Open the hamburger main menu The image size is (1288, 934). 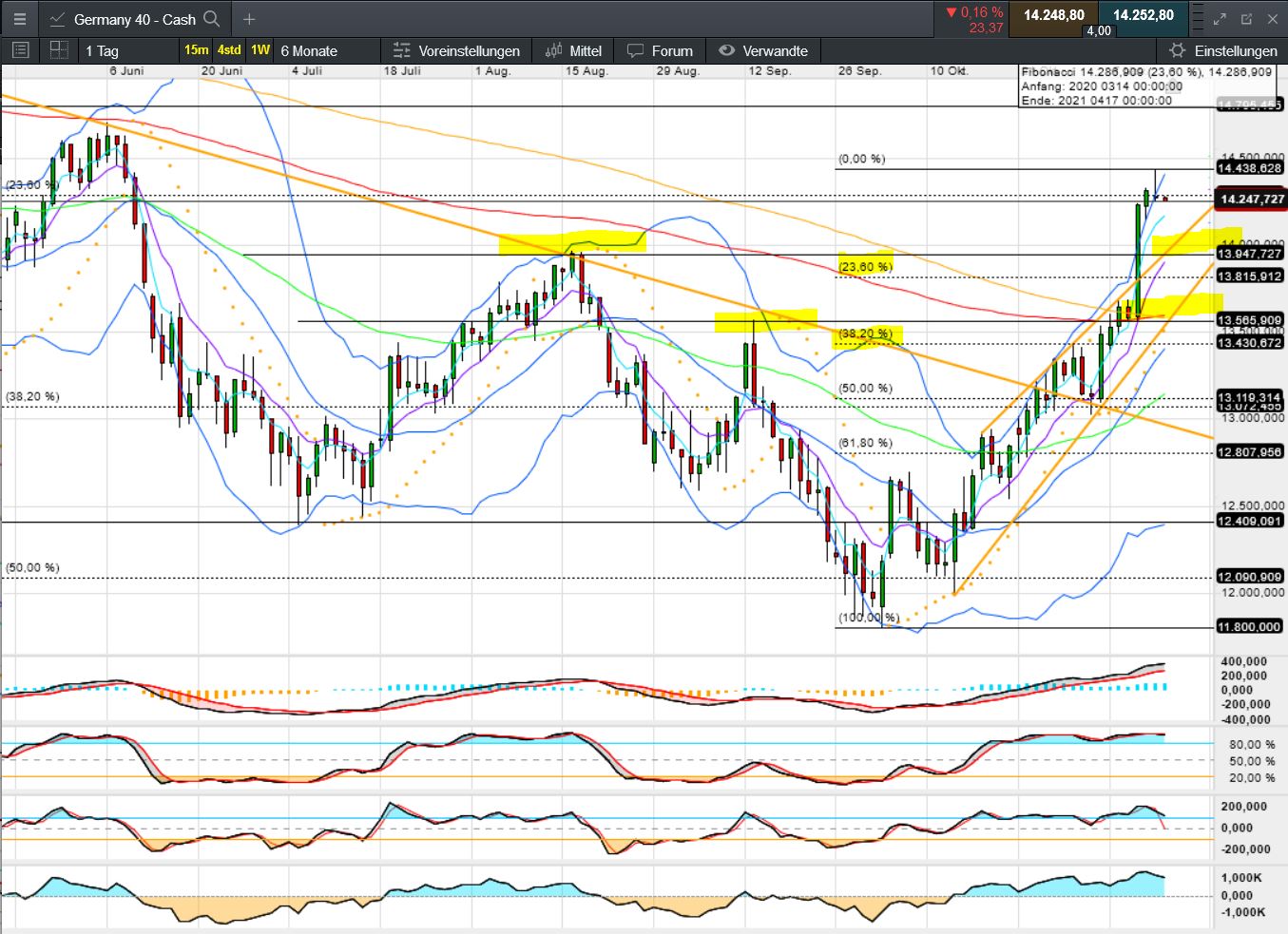pyautogui.click(x=20, y=19)
